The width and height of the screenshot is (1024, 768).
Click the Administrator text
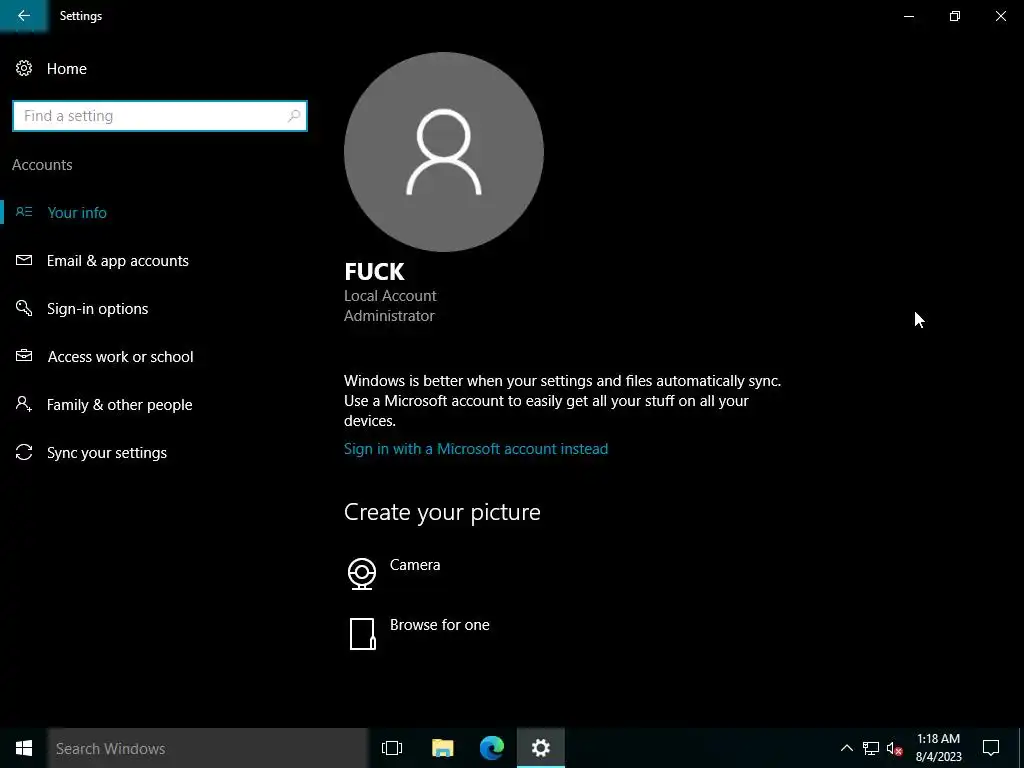pos(389,316)
